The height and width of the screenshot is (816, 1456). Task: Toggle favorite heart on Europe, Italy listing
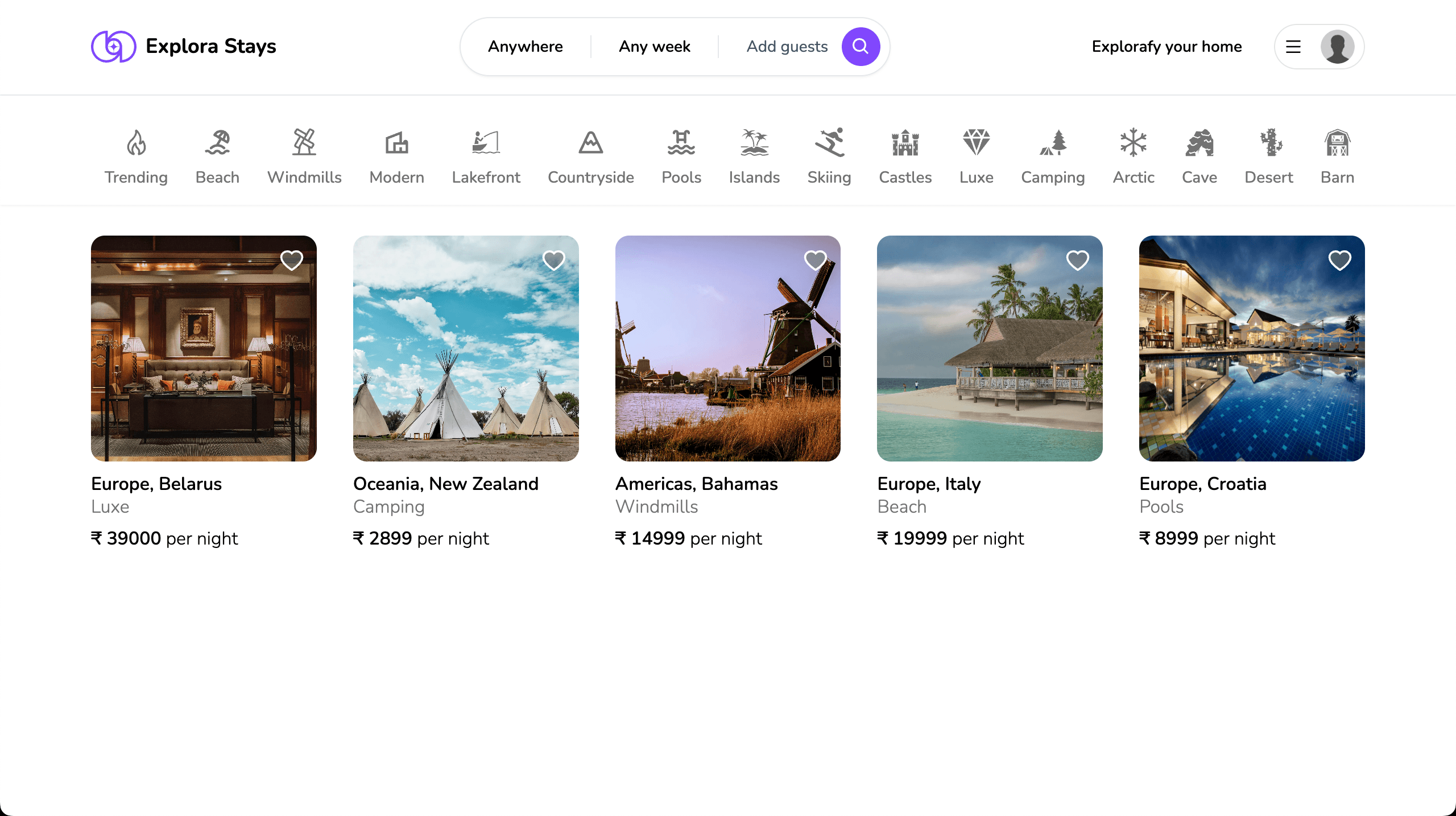pos(1077,261)
